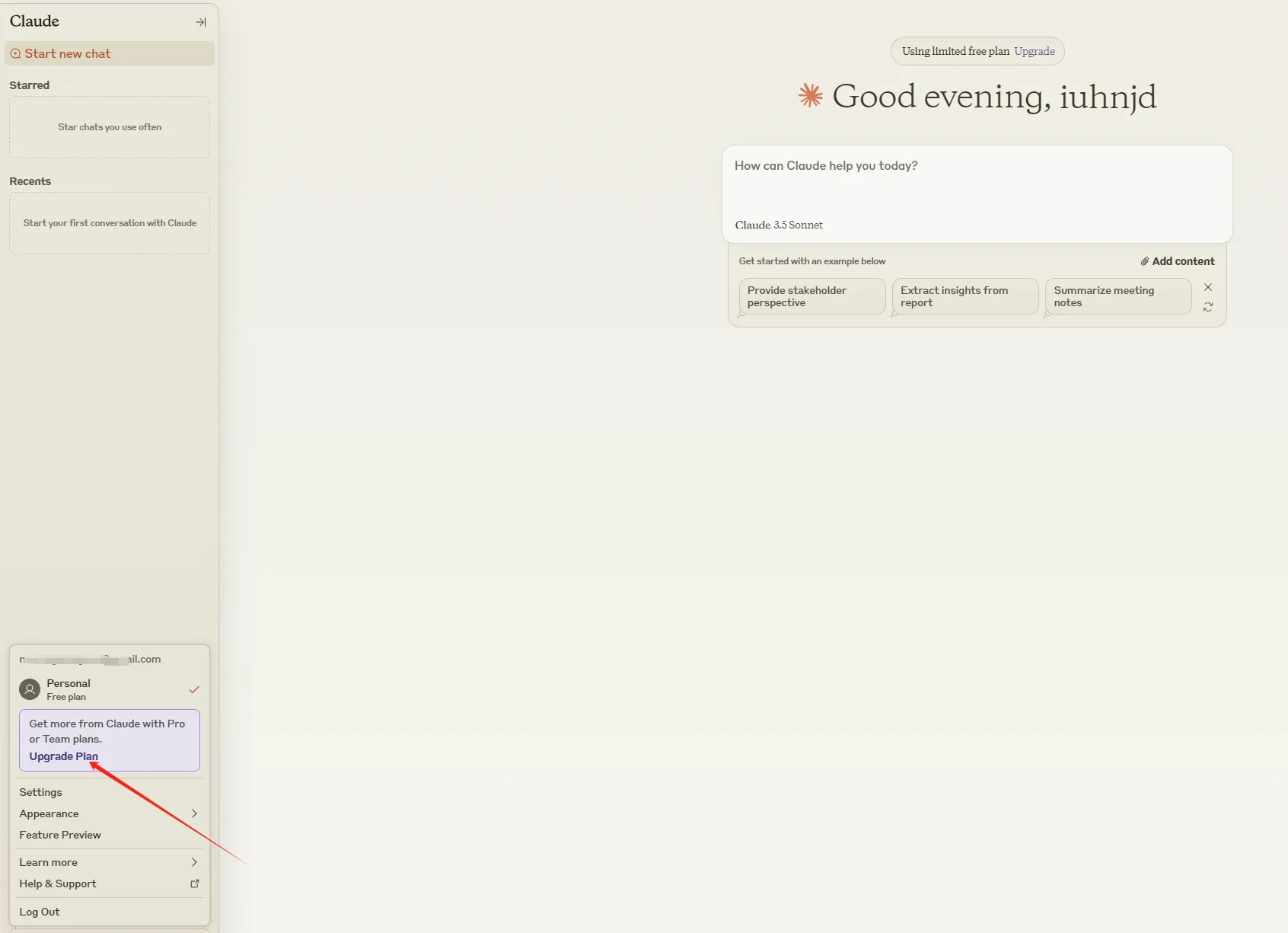This screenshot has width=1288, height=933.
Task: Collapse the sidebar with the arrow icon
Action: click(201, 22)
